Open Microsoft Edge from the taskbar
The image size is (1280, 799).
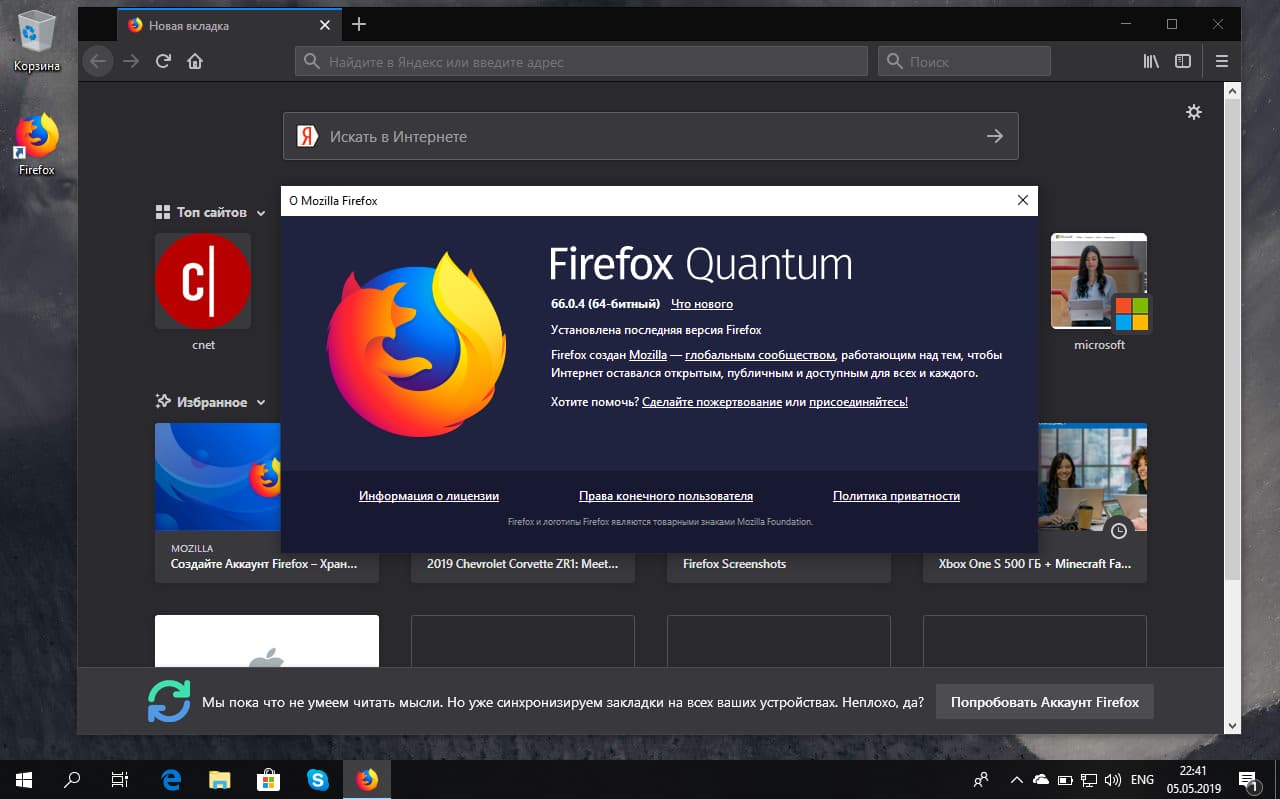point(169,779)
